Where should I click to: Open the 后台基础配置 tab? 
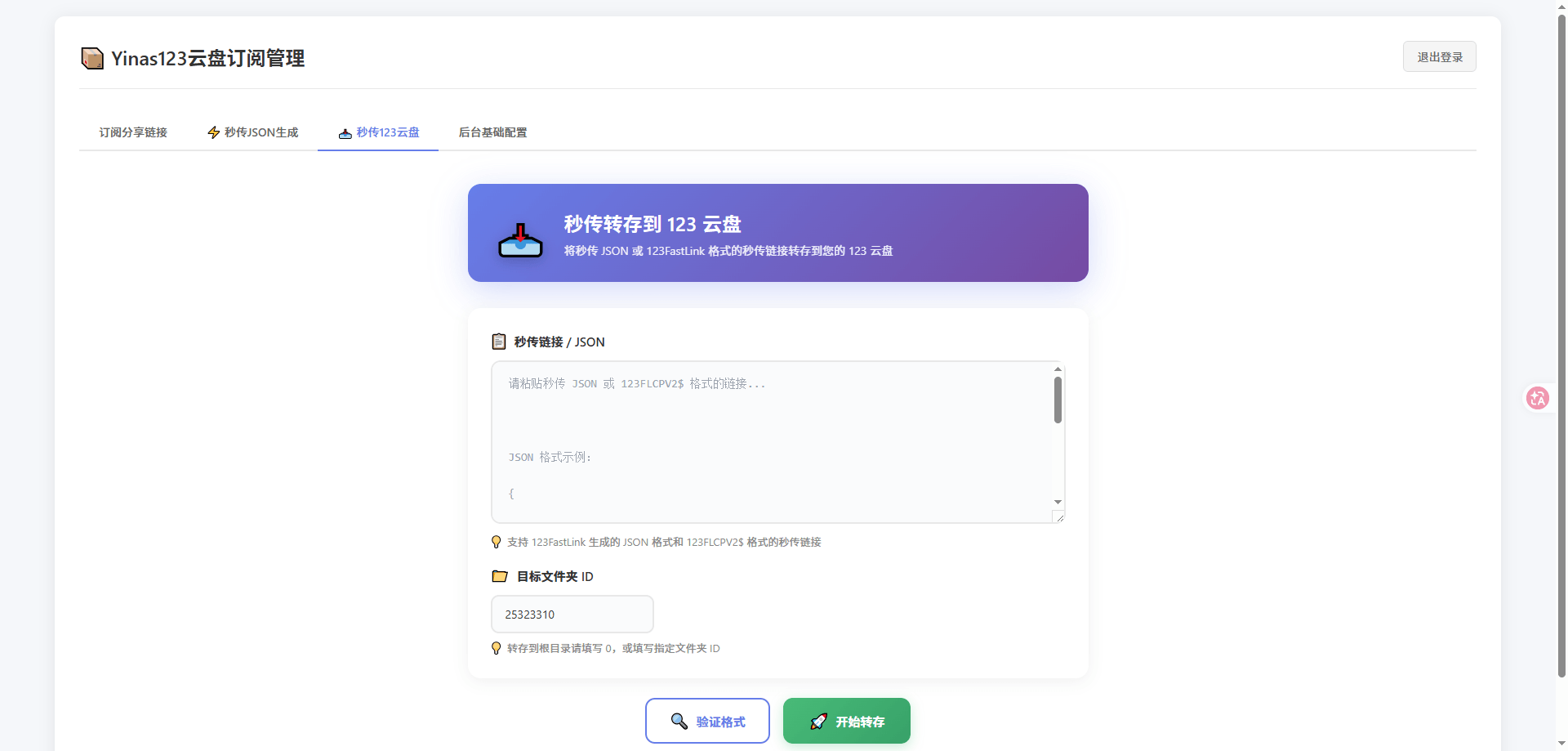pos(492,132)
